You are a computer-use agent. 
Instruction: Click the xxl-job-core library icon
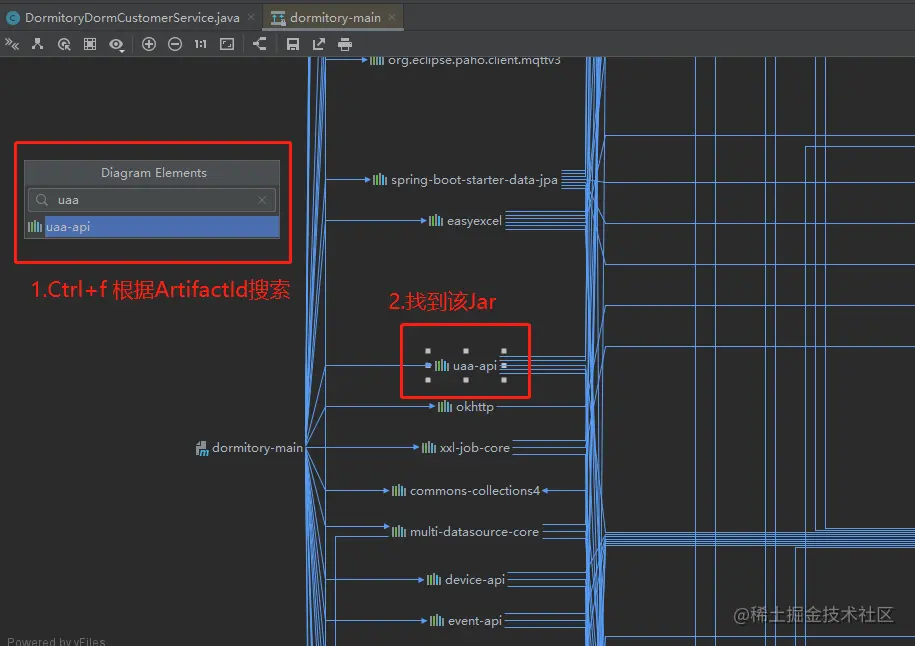tap(429, 448)
